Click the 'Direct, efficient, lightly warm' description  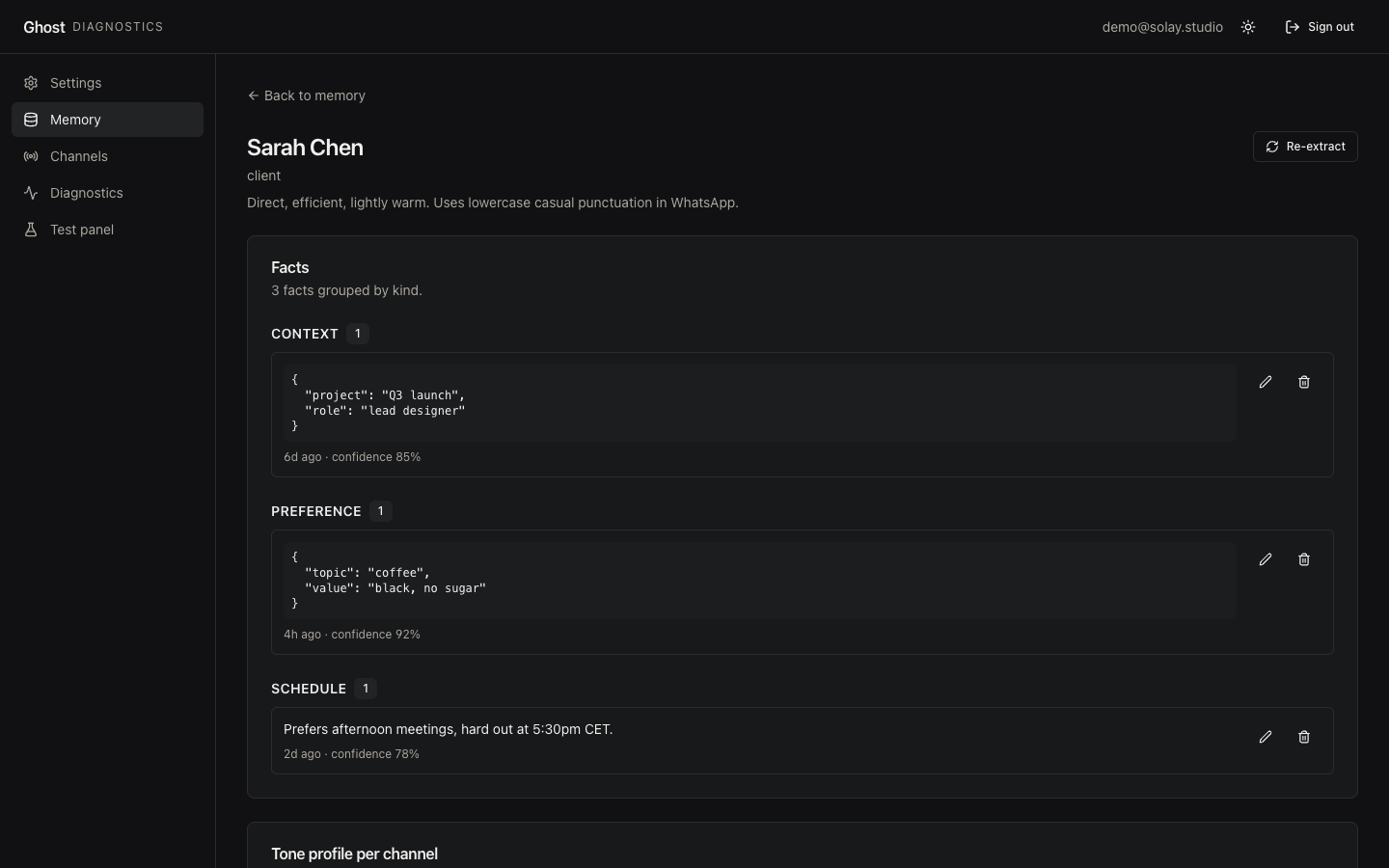point(493,203)
